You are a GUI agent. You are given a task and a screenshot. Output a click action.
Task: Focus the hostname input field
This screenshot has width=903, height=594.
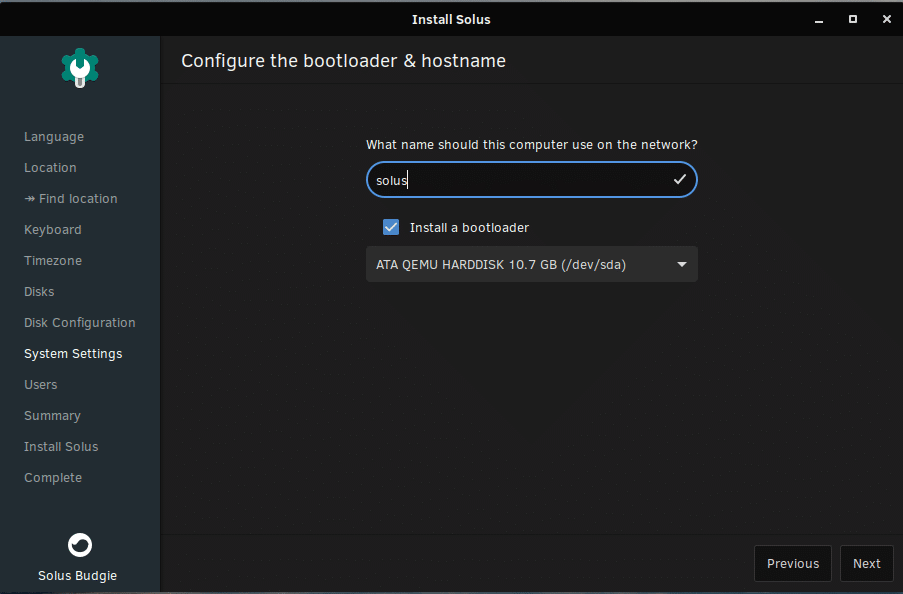coord(532,180)
